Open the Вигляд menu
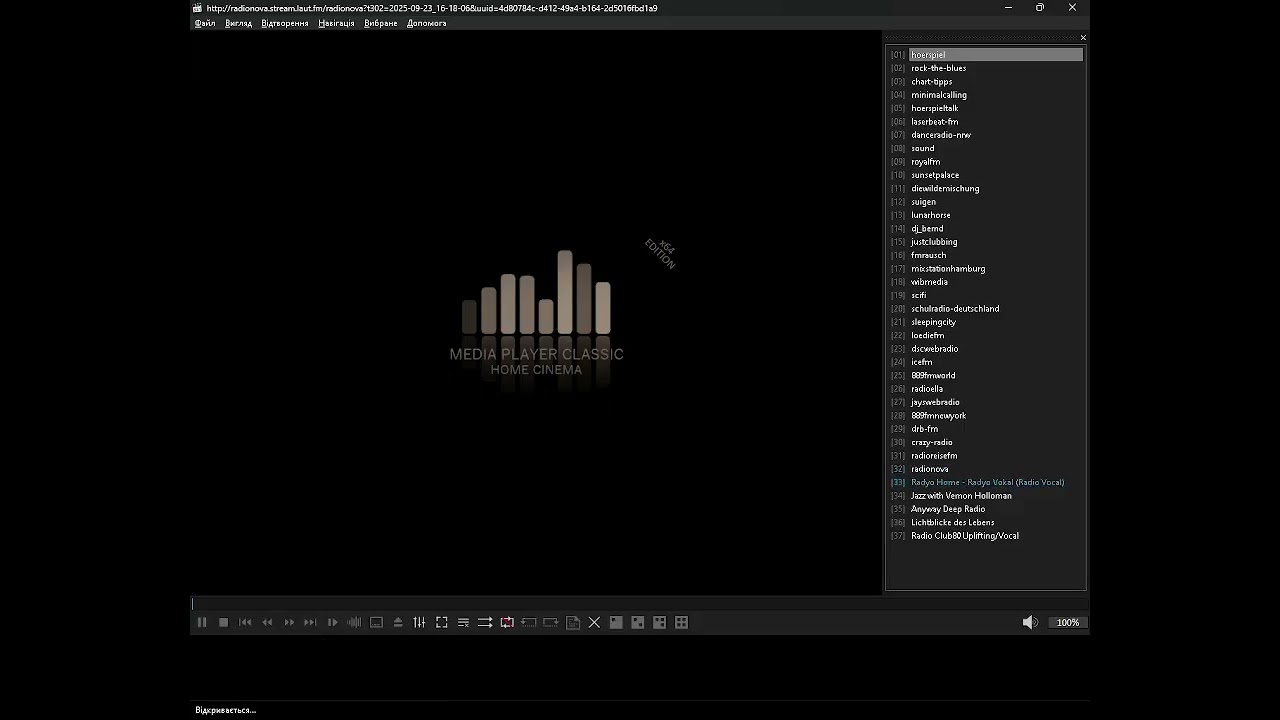 [x=239, y=23]
